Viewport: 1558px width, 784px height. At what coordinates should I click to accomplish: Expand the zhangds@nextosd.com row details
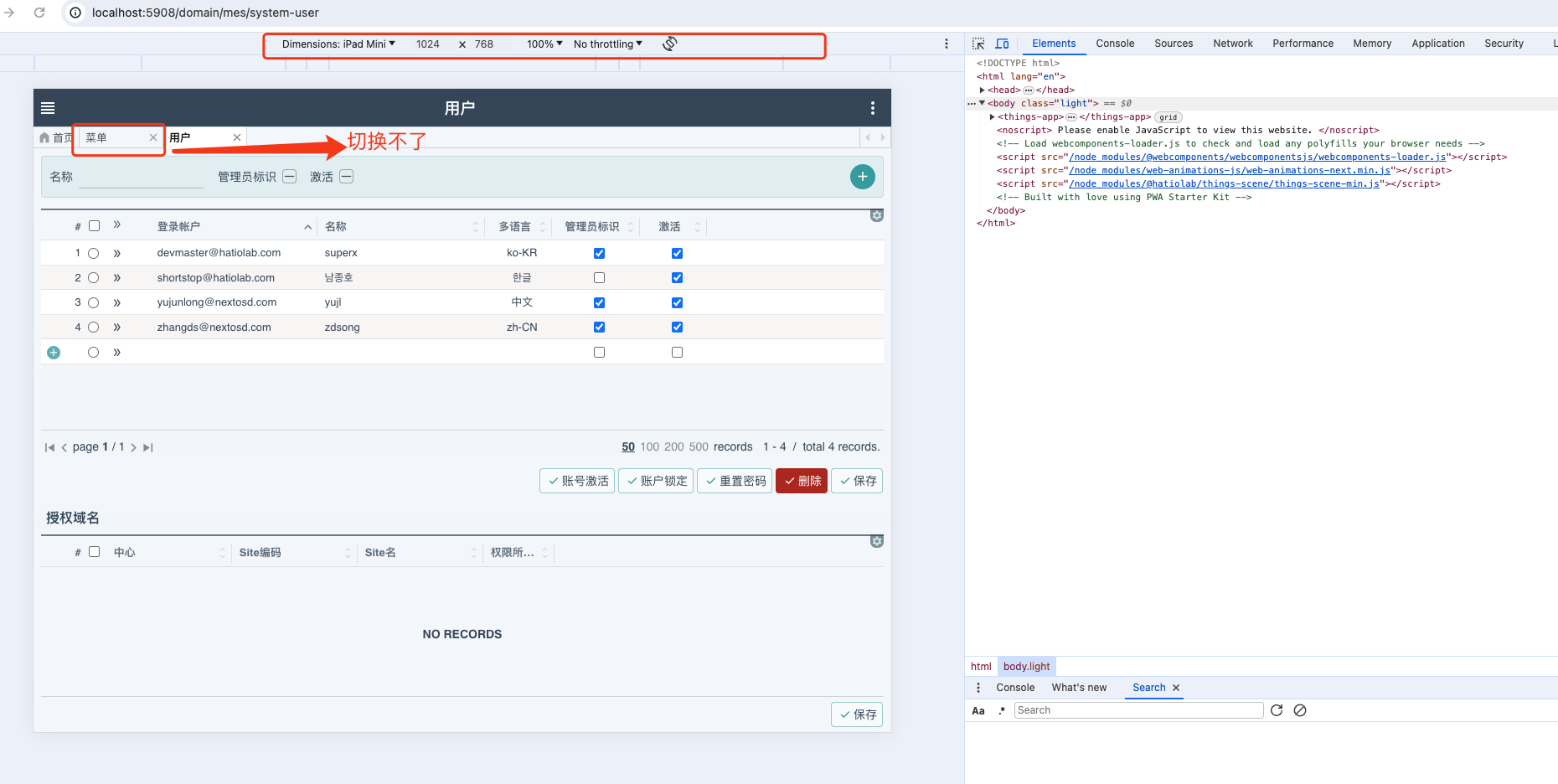[117, 328]
